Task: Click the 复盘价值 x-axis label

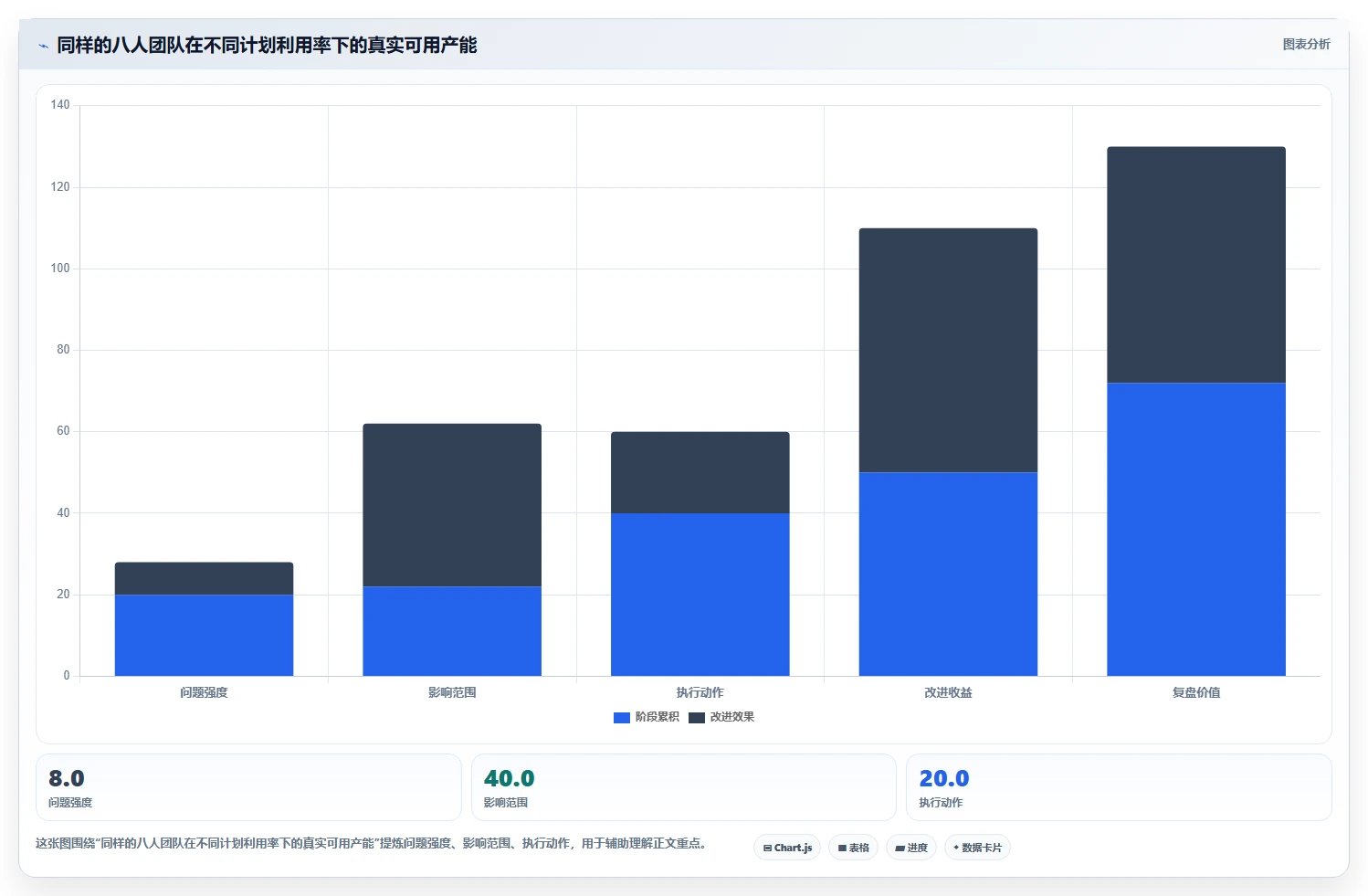Action: 1196,692
